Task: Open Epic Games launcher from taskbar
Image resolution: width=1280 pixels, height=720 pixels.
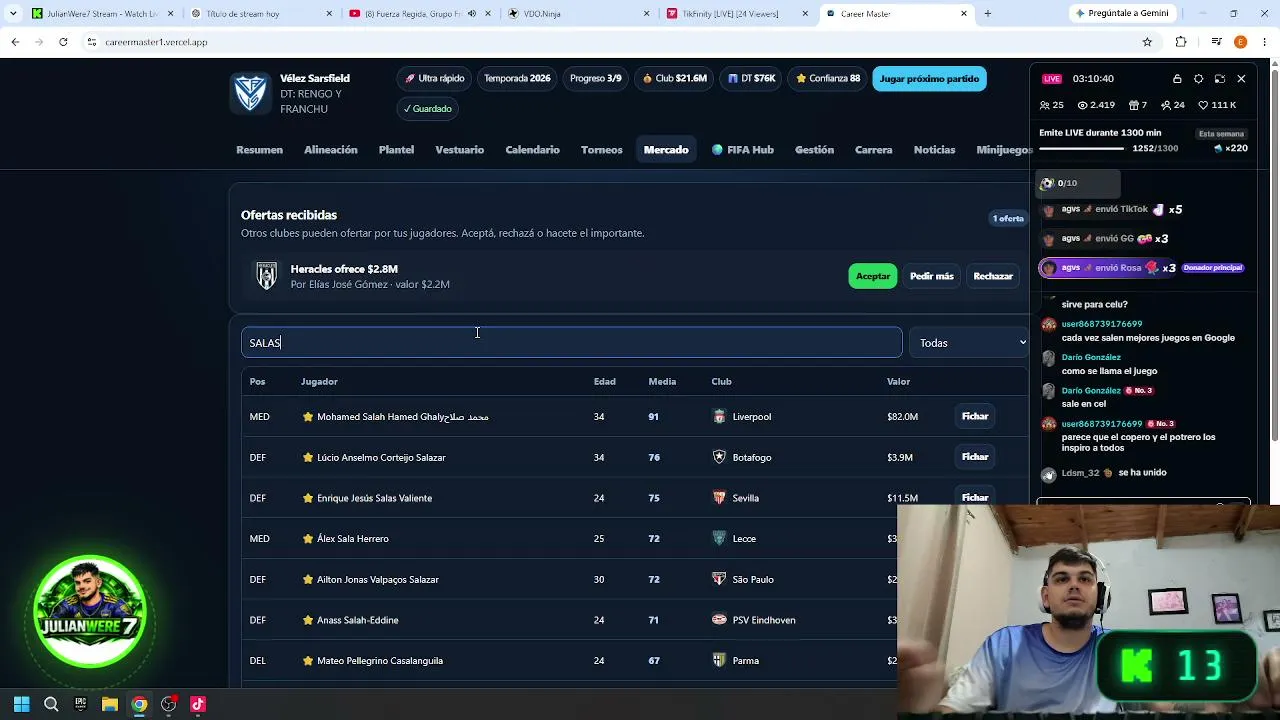Action: (80, 704)
